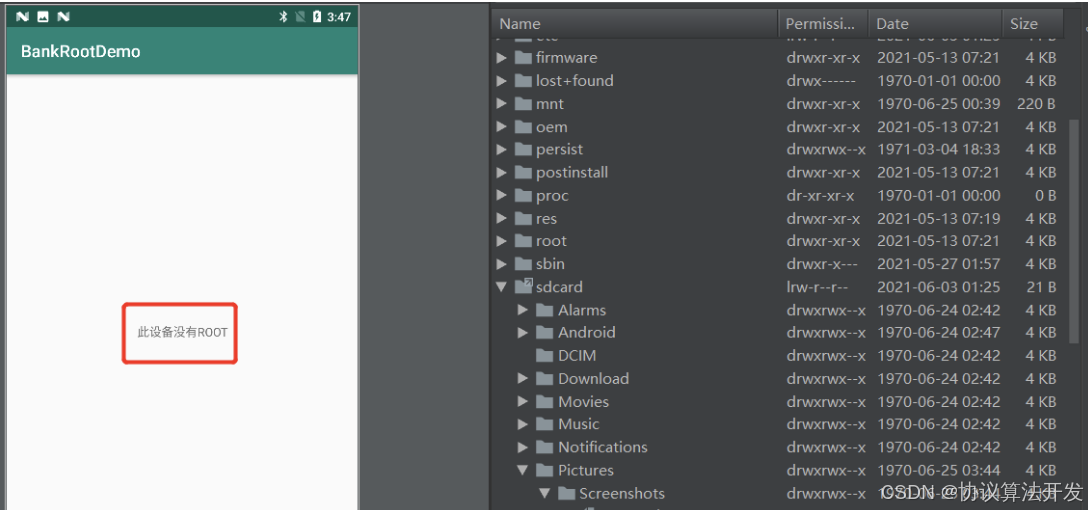Sort files by Size column header

1032,24
